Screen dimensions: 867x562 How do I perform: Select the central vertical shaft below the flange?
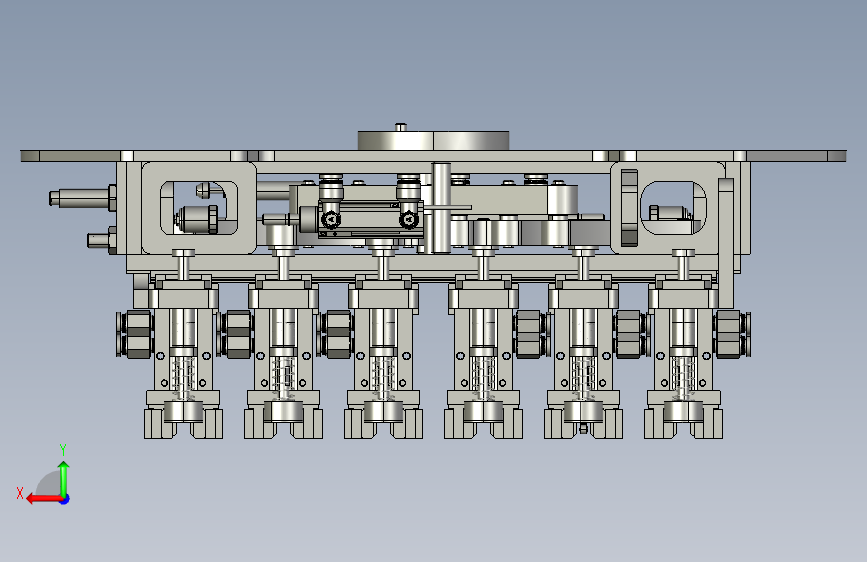441,207
